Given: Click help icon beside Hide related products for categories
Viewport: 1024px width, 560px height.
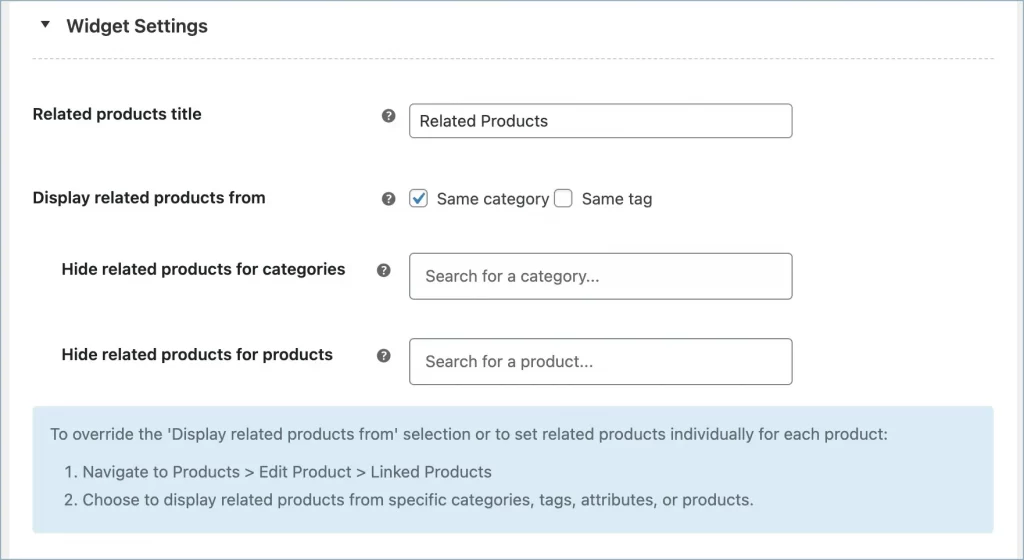Looking at the screenshot, I should click(x=383, y=270).
